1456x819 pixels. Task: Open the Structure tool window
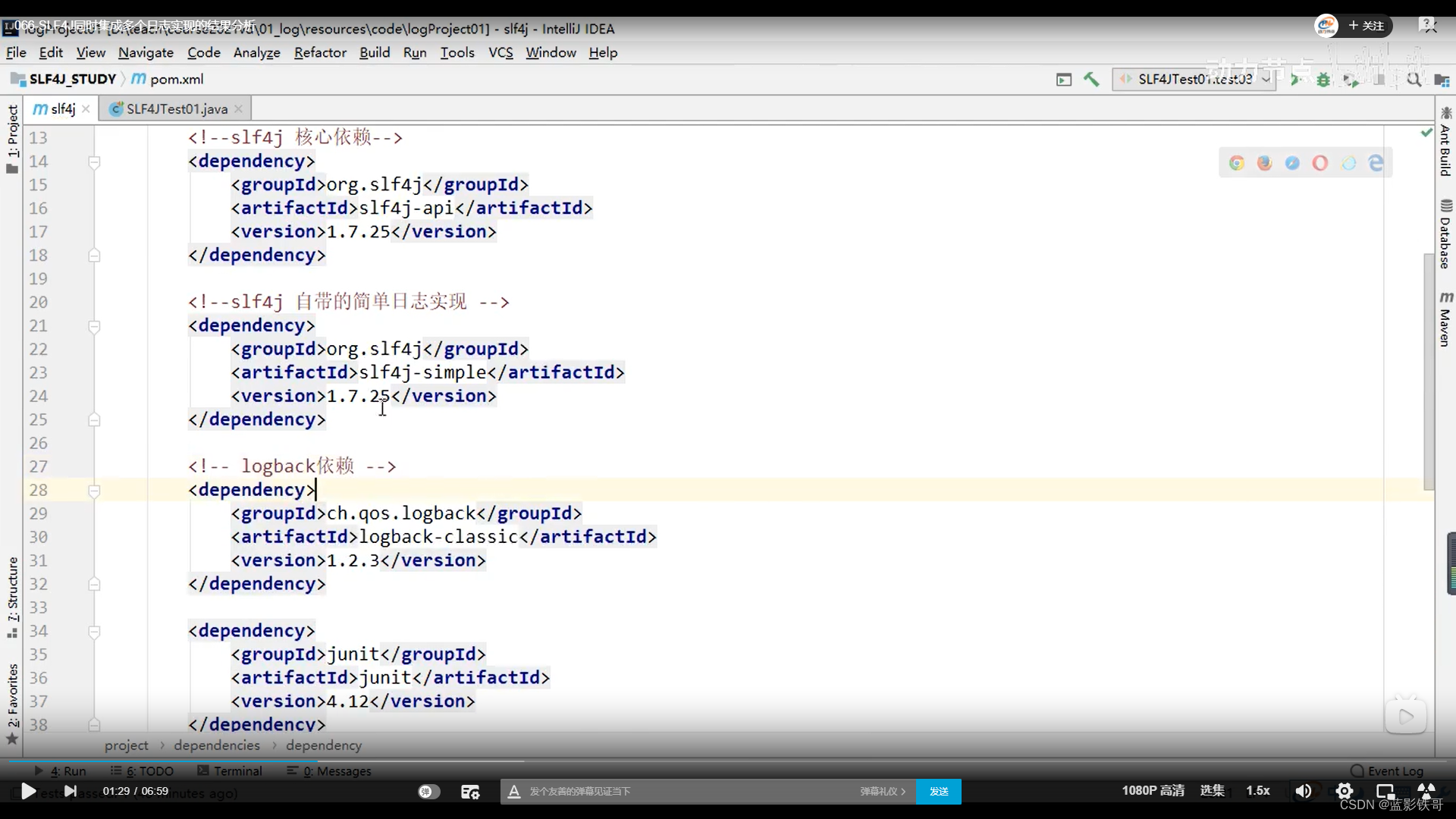(12, 598)
